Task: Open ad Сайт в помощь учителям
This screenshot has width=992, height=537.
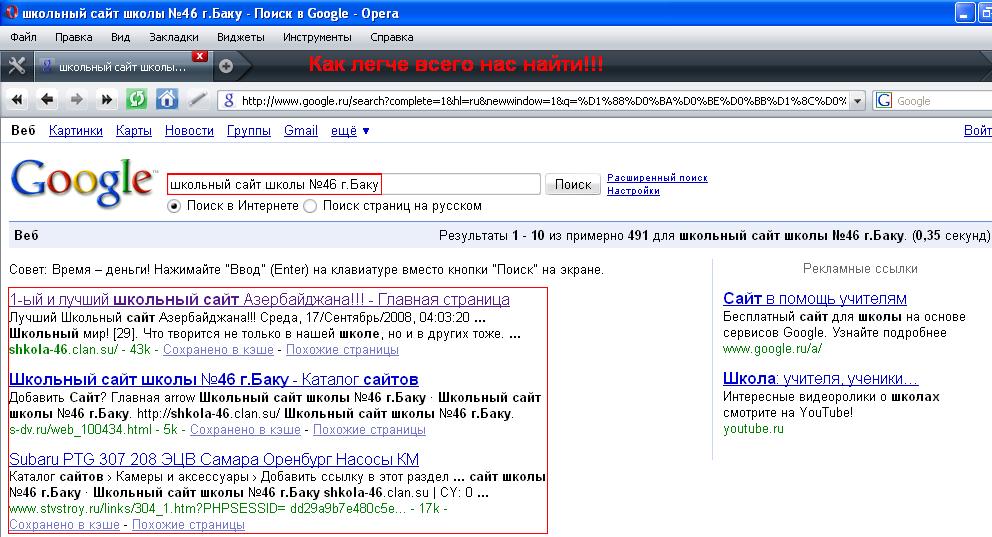Action: coord(815,299)
